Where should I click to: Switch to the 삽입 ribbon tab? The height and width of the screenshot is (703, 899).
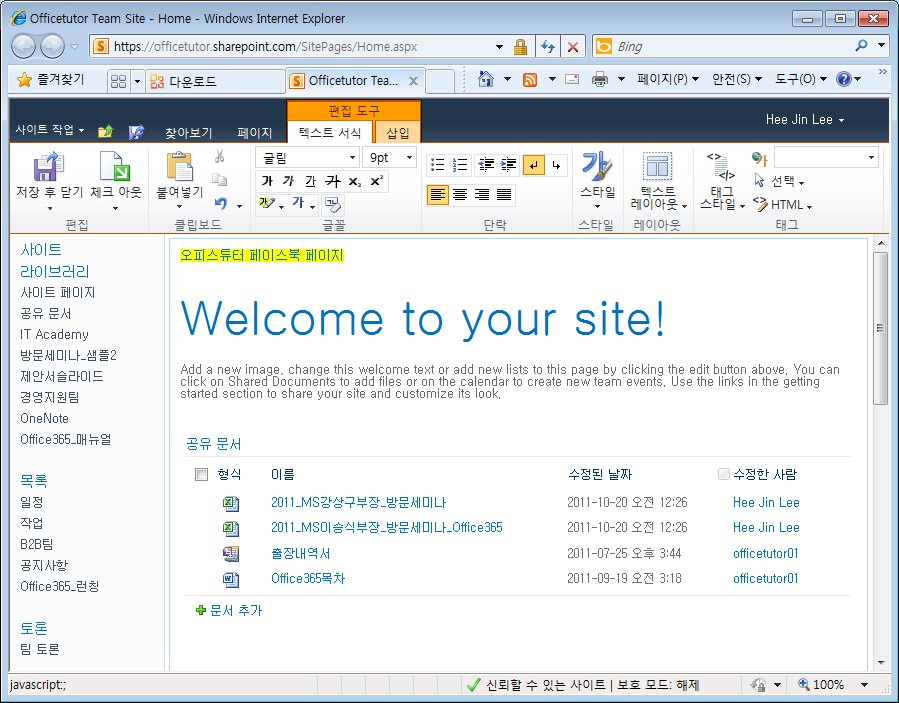pos(397,132)
